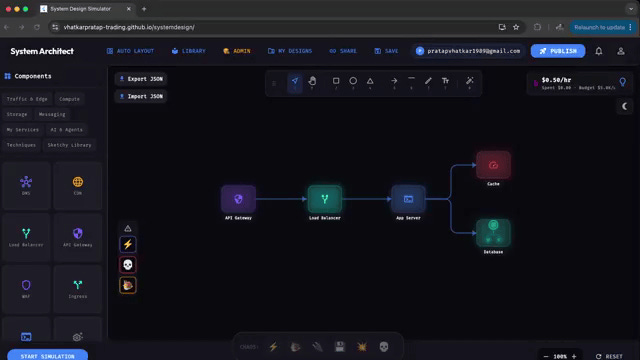Select the magic wand tool
Viewport: 640px width, 360px height.
470,81
